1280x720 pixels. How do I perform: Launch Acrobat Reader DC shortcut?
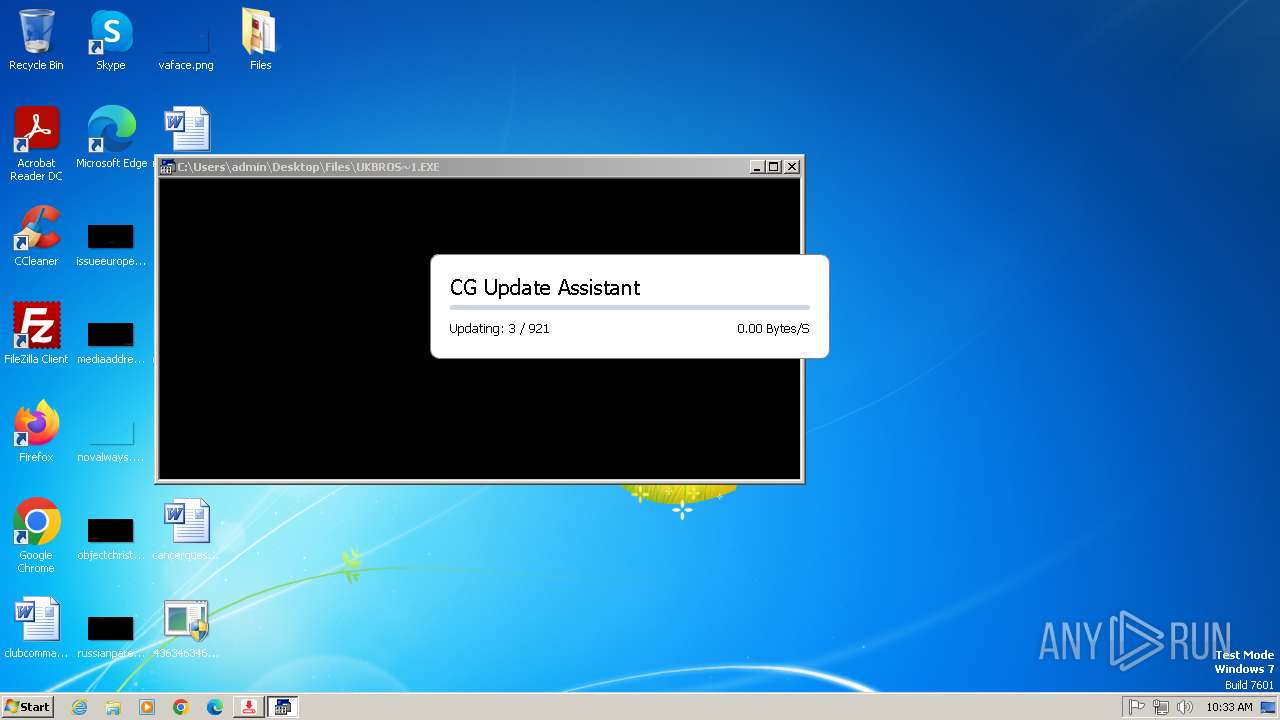point(36,144)
